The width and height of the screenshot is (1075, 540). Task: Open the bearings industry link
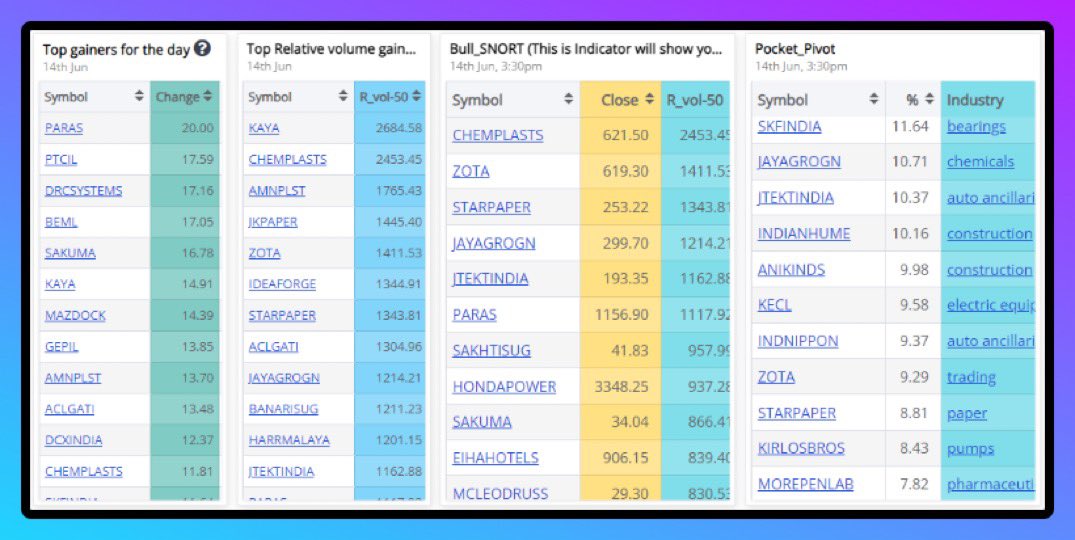[976, 127]
